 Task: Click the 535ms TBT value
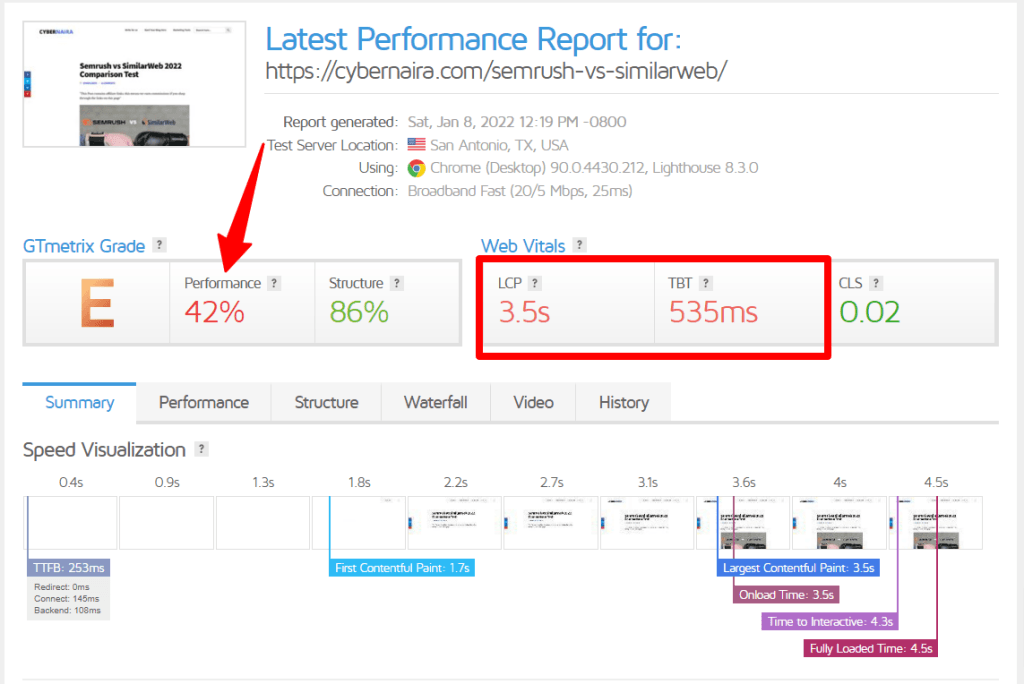coord(713,312)
